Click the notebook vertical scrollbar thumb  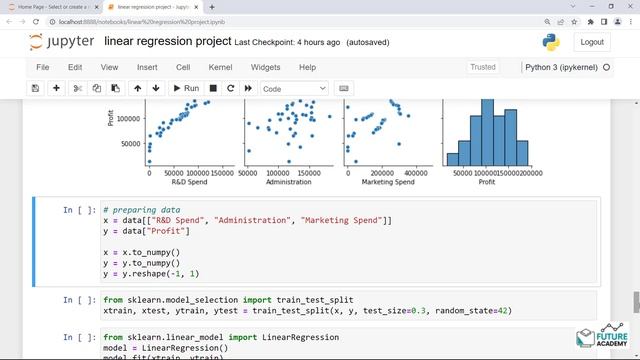636,302
